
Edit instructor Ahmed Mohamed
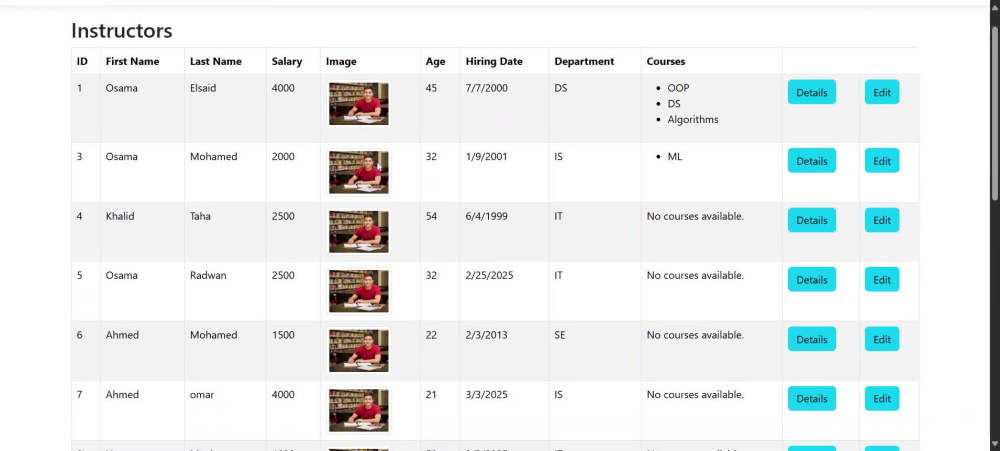pos(881,339)
